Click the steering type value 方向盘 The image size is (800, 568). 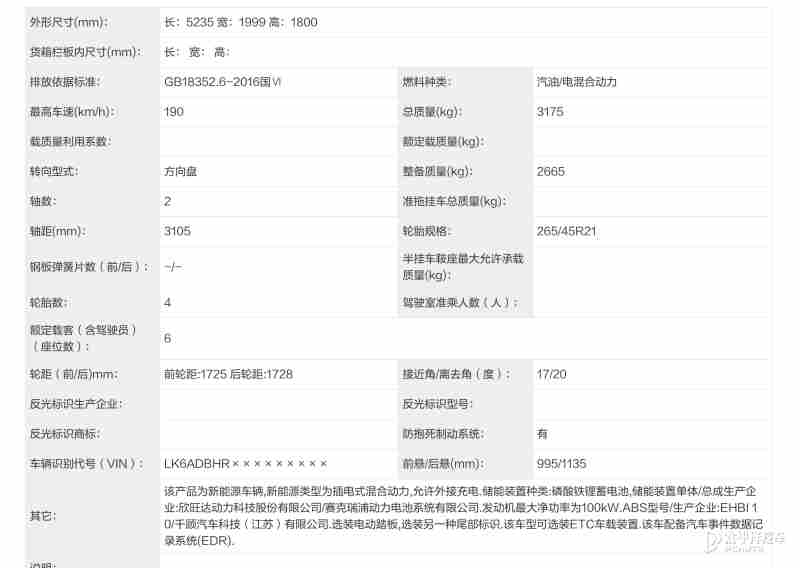click(181, 172)
